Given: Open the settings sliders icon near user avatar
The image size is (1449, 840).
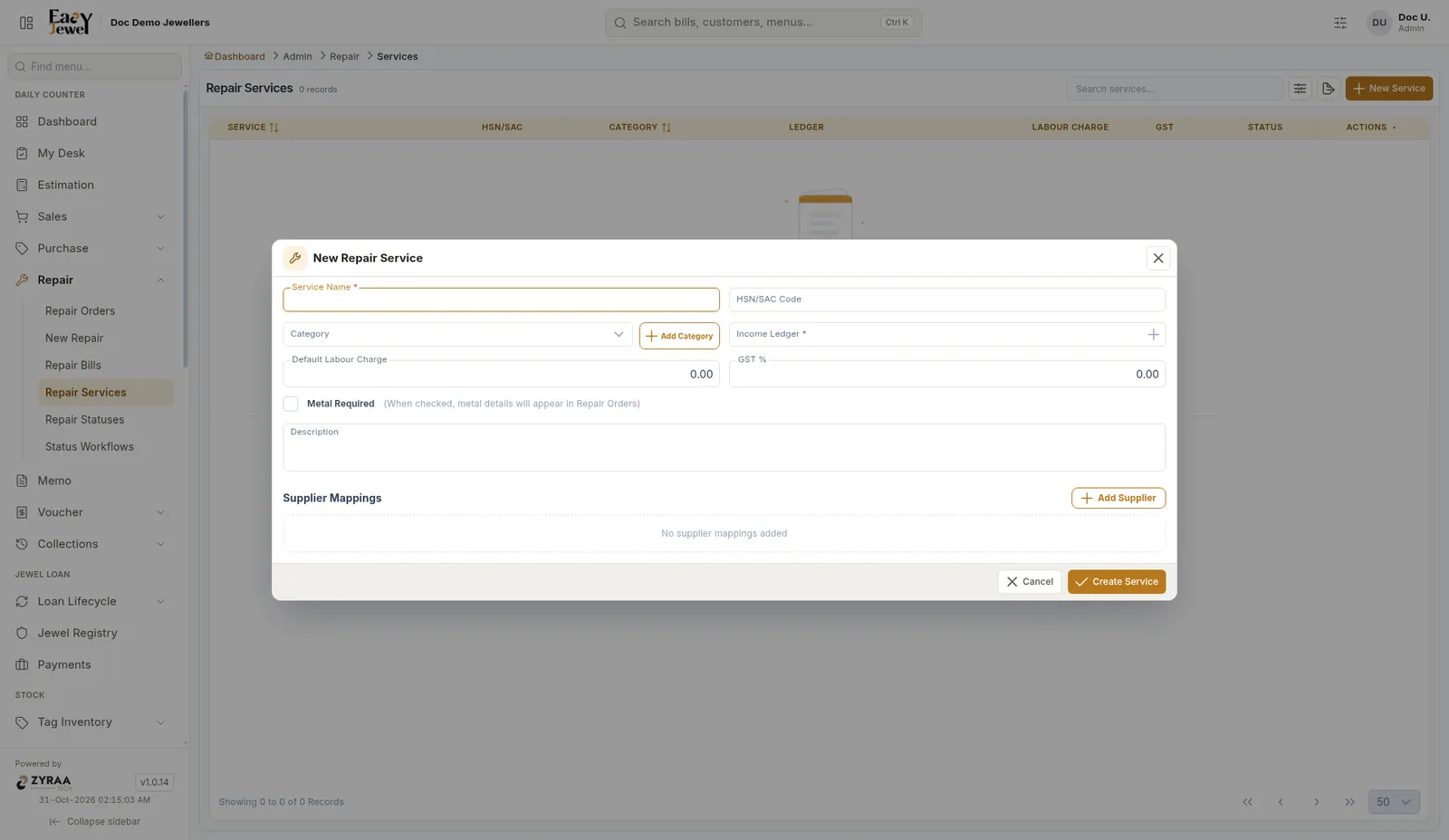Looking at the screenshot, I should pyautogui.click(x=1340, y=23).
